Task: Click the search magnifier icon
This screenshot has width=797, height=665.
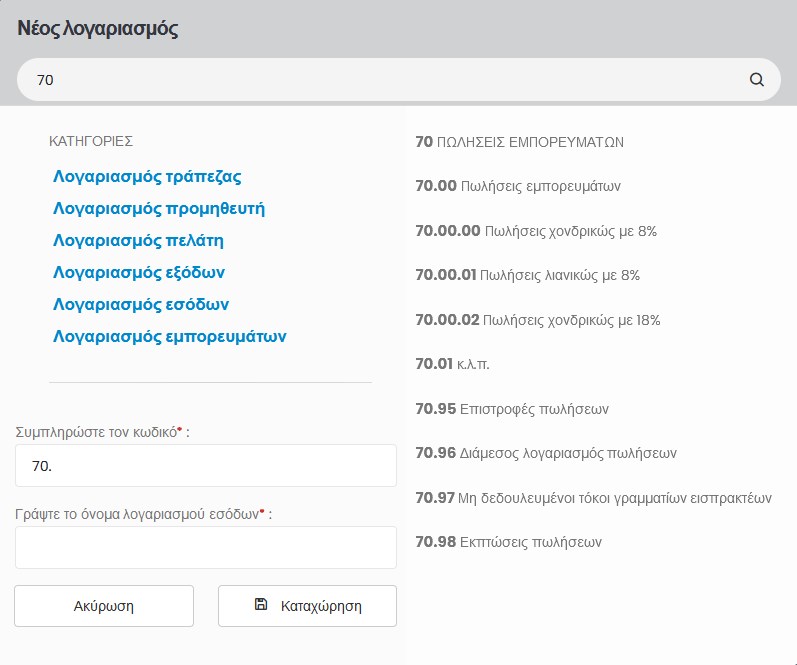Action: pyautogui.click(x=756, y=80)
